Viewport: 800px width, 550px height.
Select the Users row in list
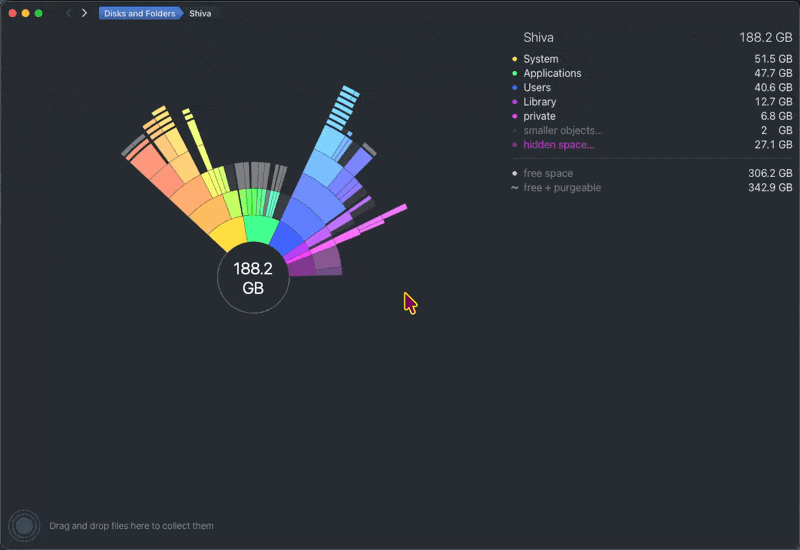537,88
